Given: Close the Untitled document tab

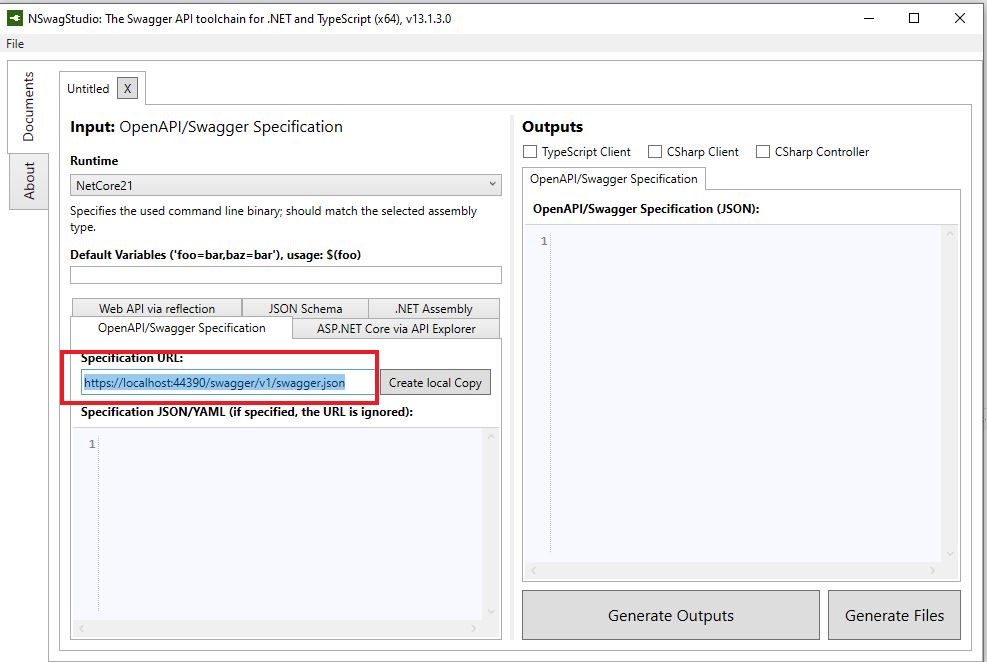Looking at the screenshot, I should [x=127, y=88].
